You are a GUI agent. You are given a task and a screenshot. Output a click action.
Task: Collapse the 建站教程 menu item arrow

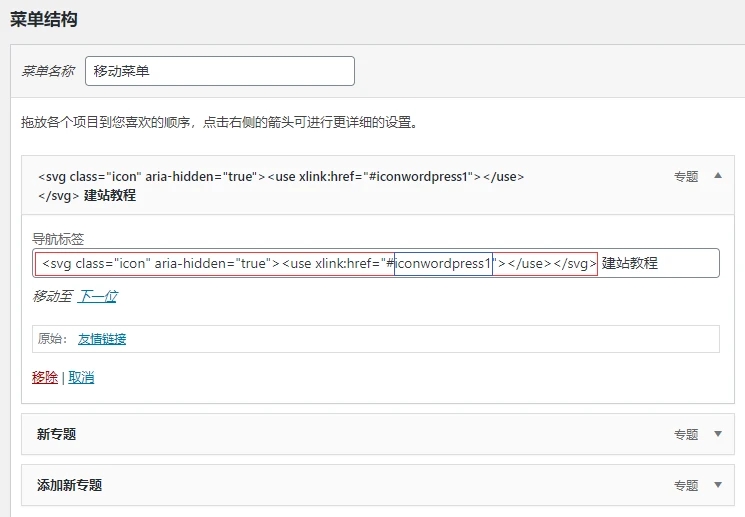click(x=717, y=176)
